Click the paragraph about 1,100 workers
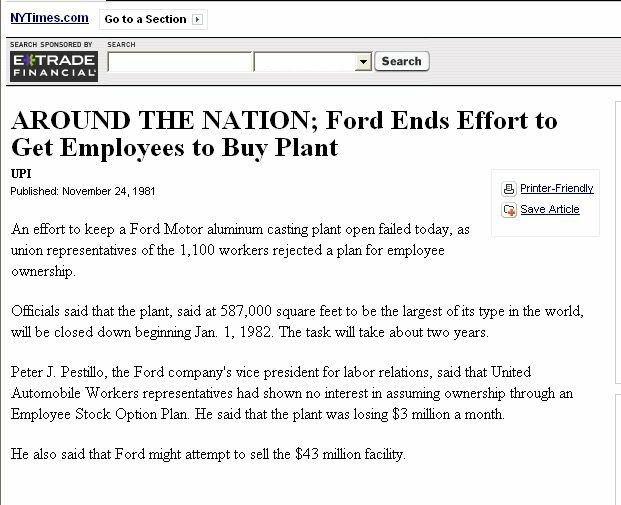Viewport: 621px width, 505px height. coord(240,250)
